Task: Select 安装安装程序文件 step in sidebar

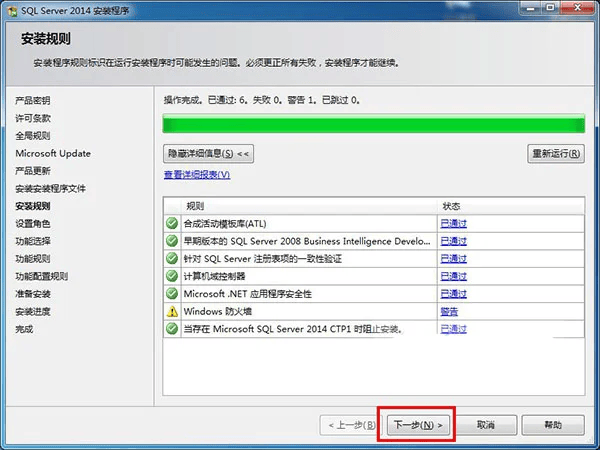Action: [51, 189]
